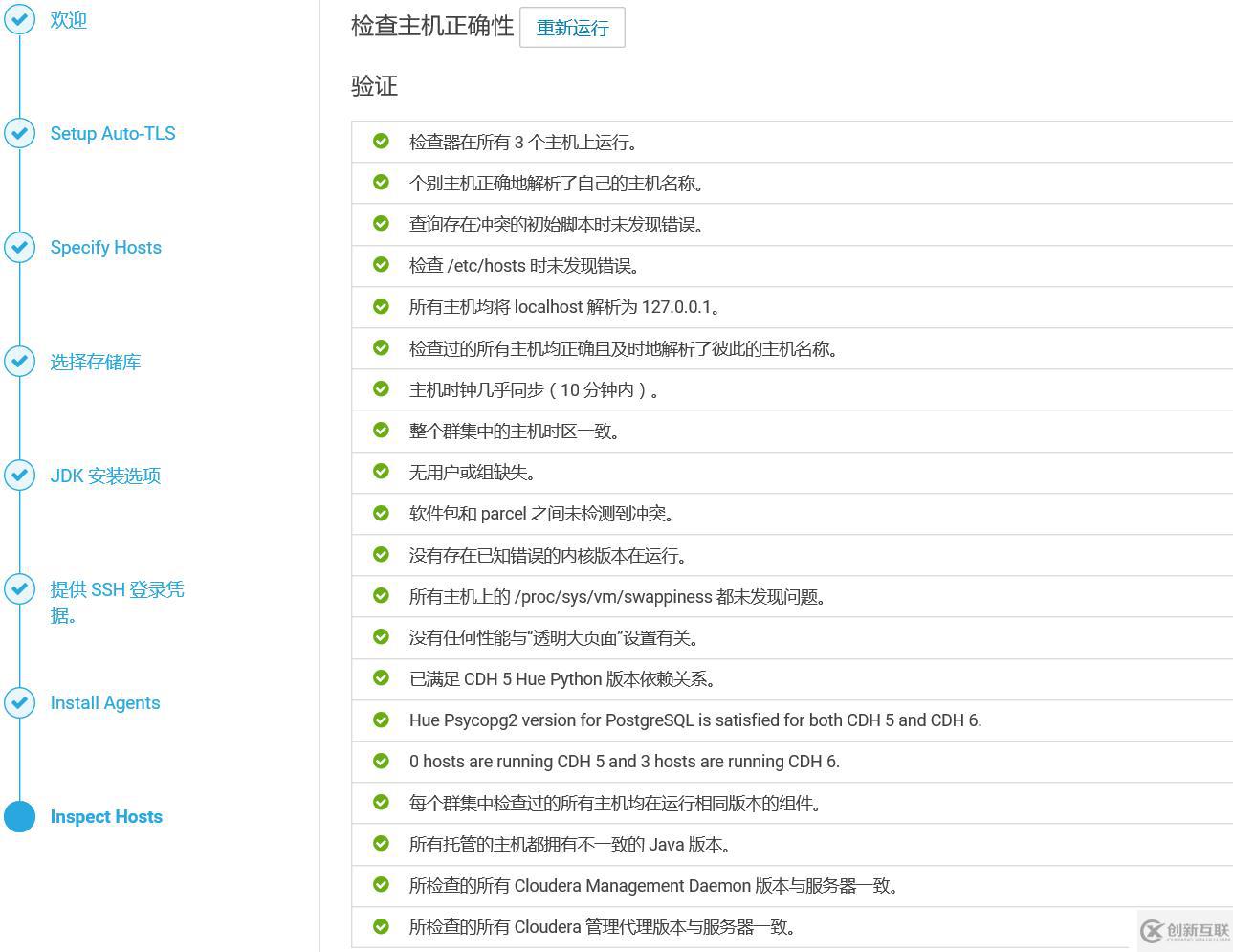Image resolution: width=1233 pixels, height=952 pixels.
Task: Go to 提供 SSH 登录凭据 step
Action: [118, 602]
